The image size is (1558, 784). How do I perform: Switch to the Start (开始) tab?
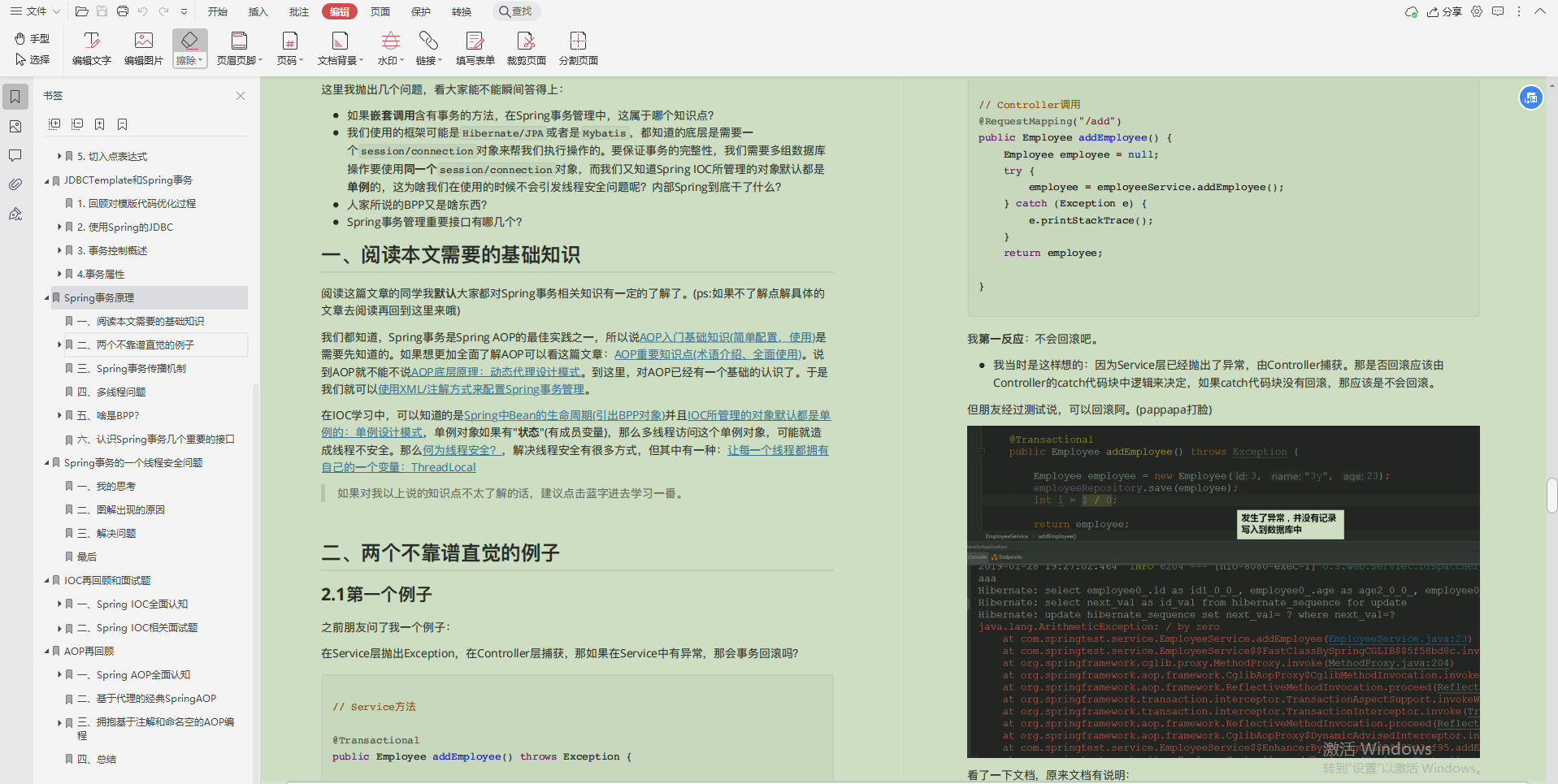pyautogui.click(x=218, y=11)
